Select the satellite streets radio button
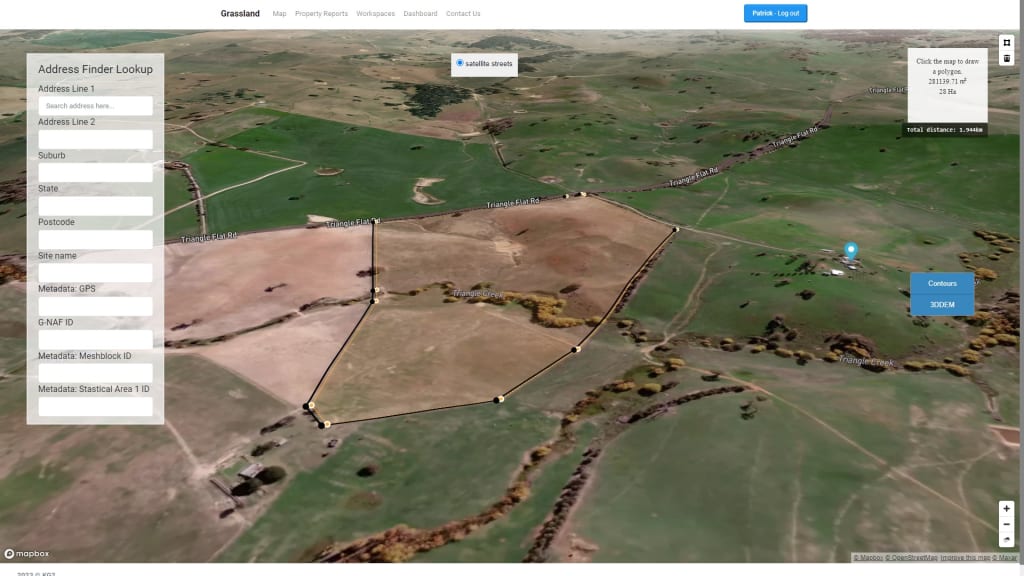Viewport: 1024px width, 576px height. [x=460, y=64]
